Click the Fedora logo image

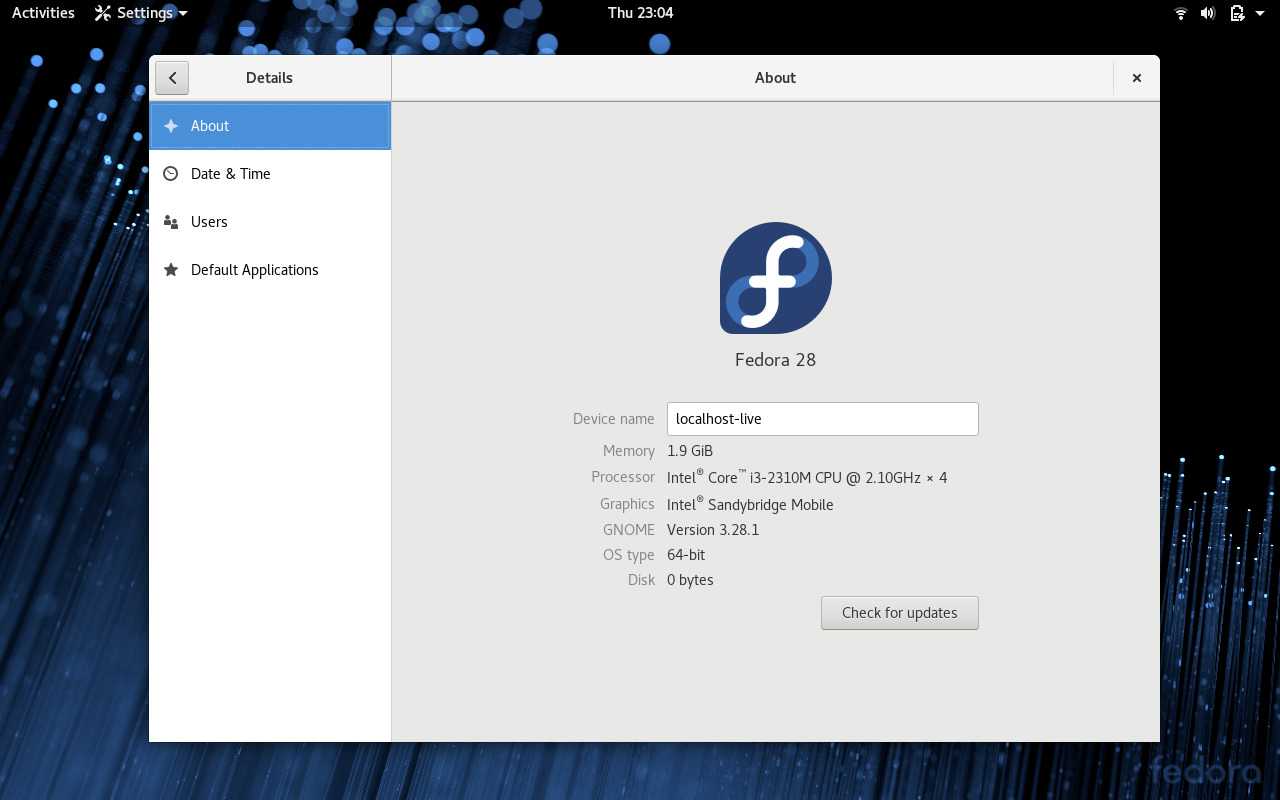tap(775, 278)
